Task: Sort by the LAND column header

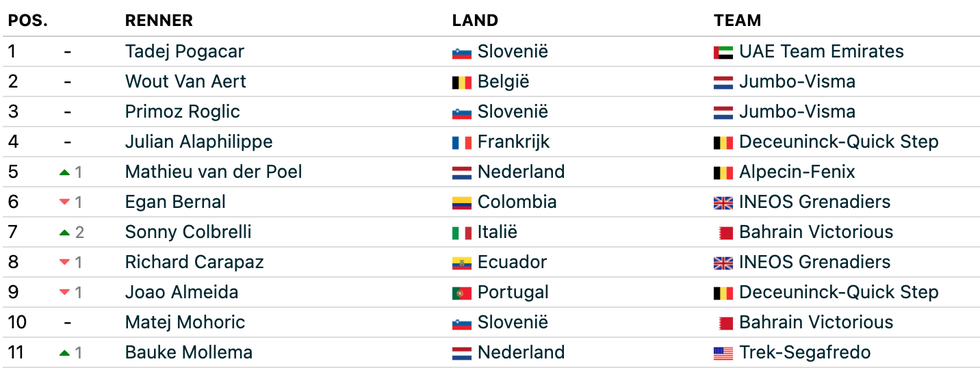Action: pyautogui.click(x=475, y=21)
